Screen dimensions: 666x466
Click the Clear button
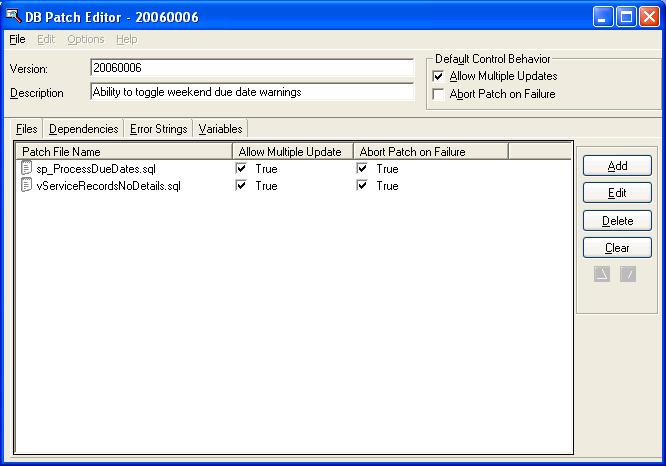(617, 247)
